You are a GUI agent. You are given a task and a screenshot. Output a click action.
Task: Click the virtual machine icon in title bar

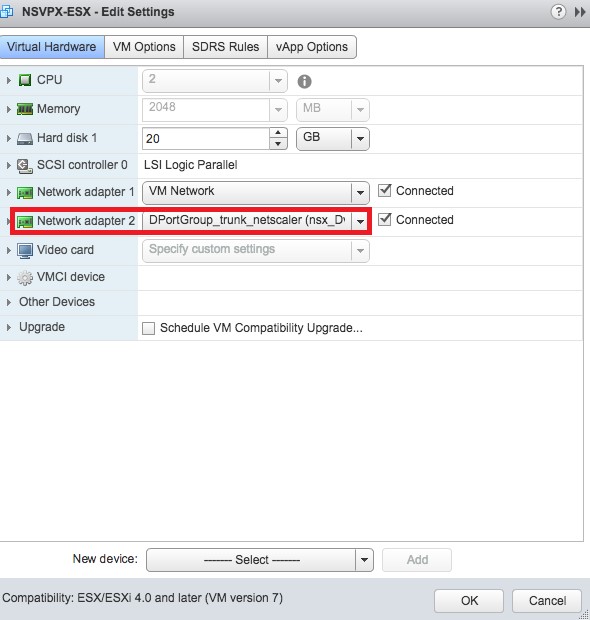point(6,12)
